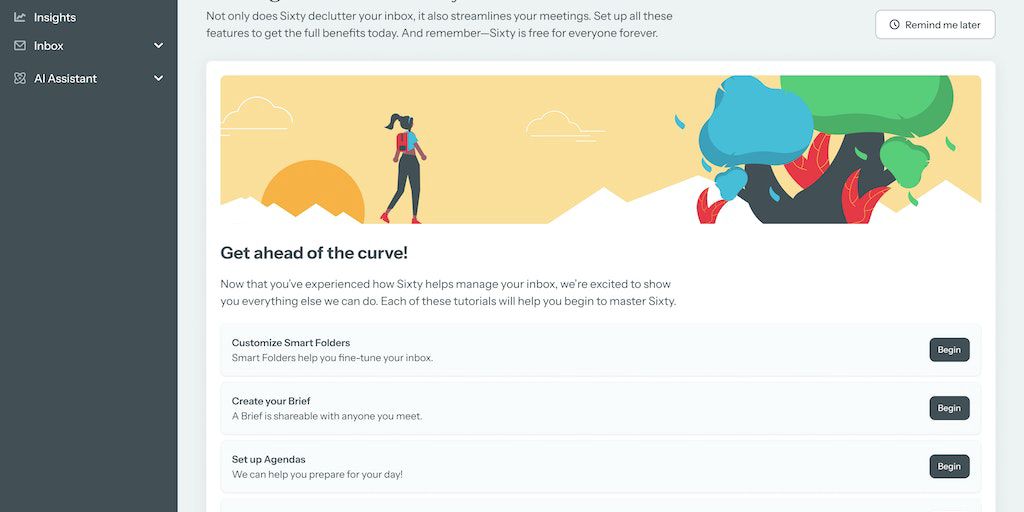This screenshot has height=512, width=1024.
Task: Click the Customize Smart Folders title
Action: pos(291,343)
